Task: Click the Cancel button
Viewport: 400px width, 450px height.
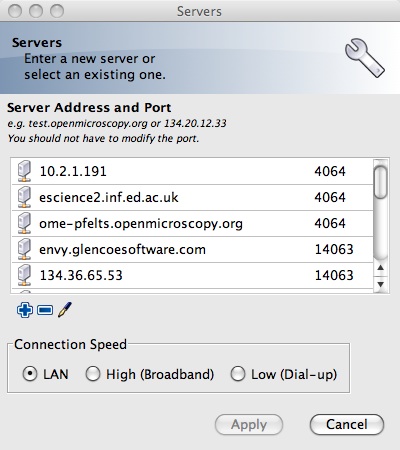Action: (x=347, y=425)
